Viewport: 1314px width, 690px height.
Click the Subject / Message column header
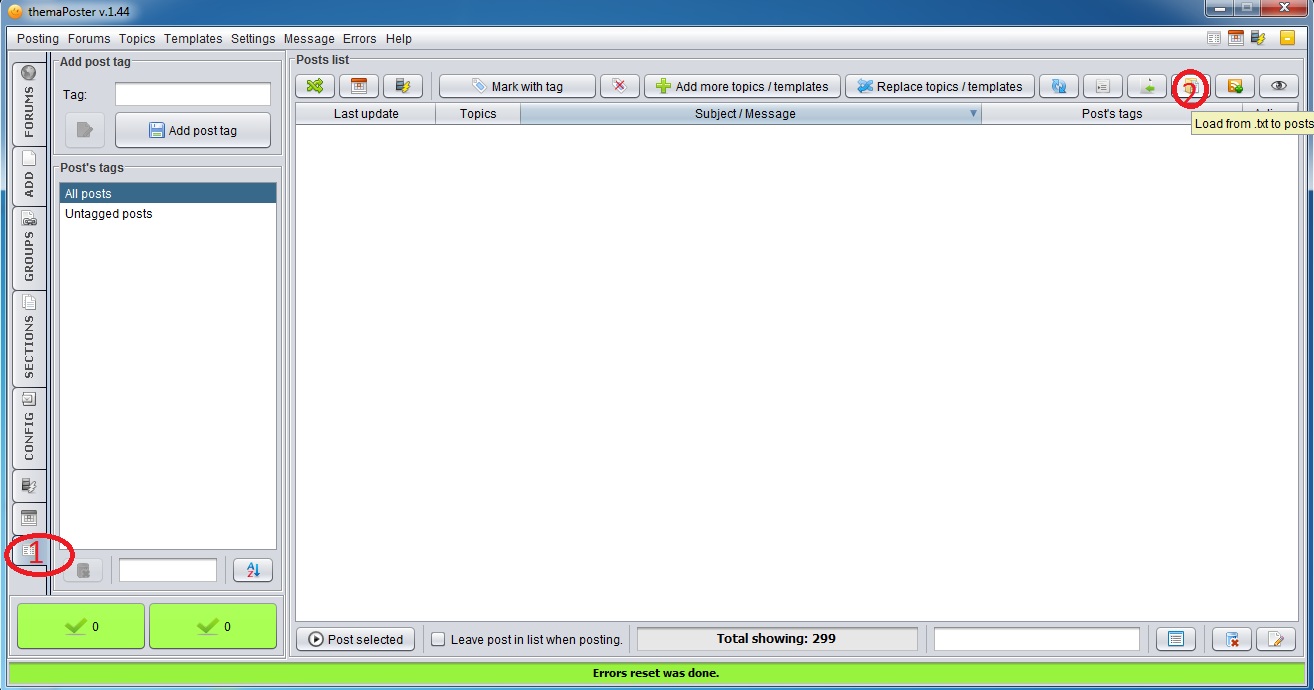(x=751, y=114)
